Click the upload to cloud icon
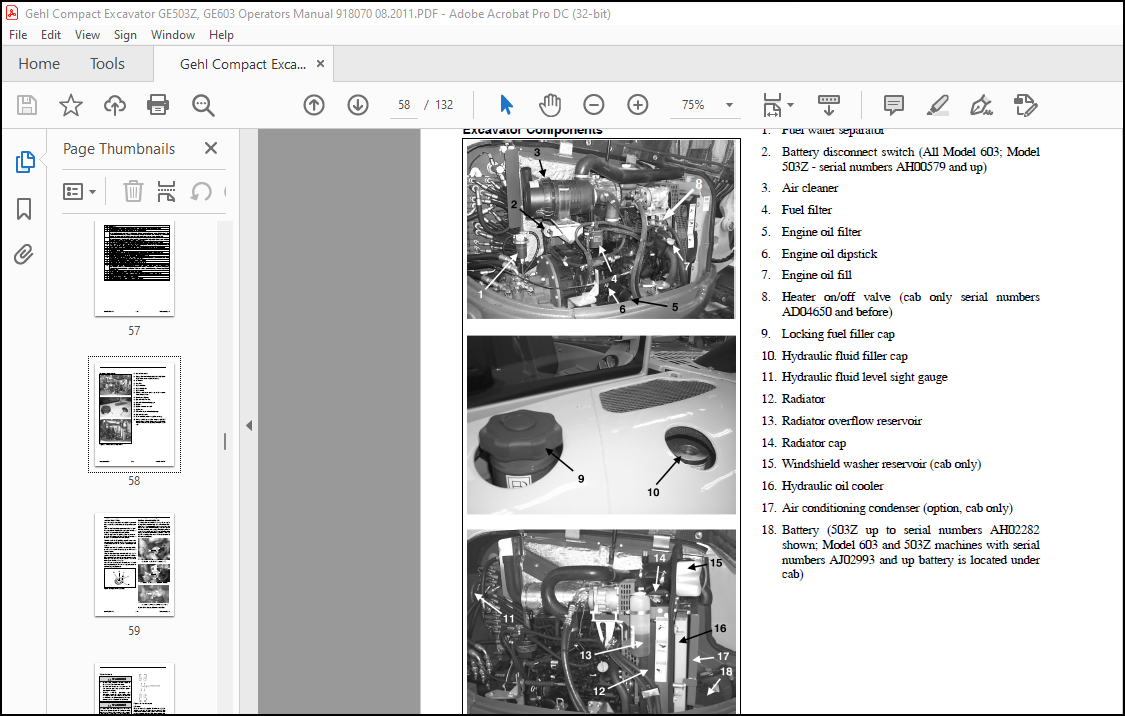This screenshot has width=1125, height=716. click(115, 105)
